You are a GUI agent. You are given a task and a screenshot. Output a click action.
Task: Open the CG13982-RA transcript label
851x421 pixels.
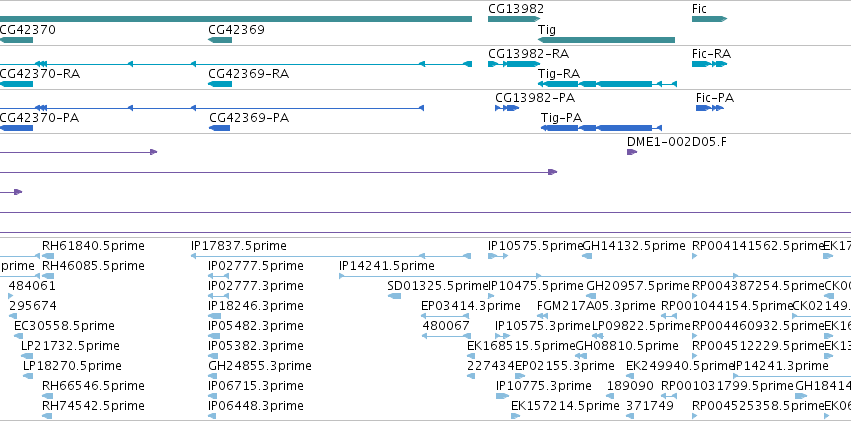coord(528,54)
